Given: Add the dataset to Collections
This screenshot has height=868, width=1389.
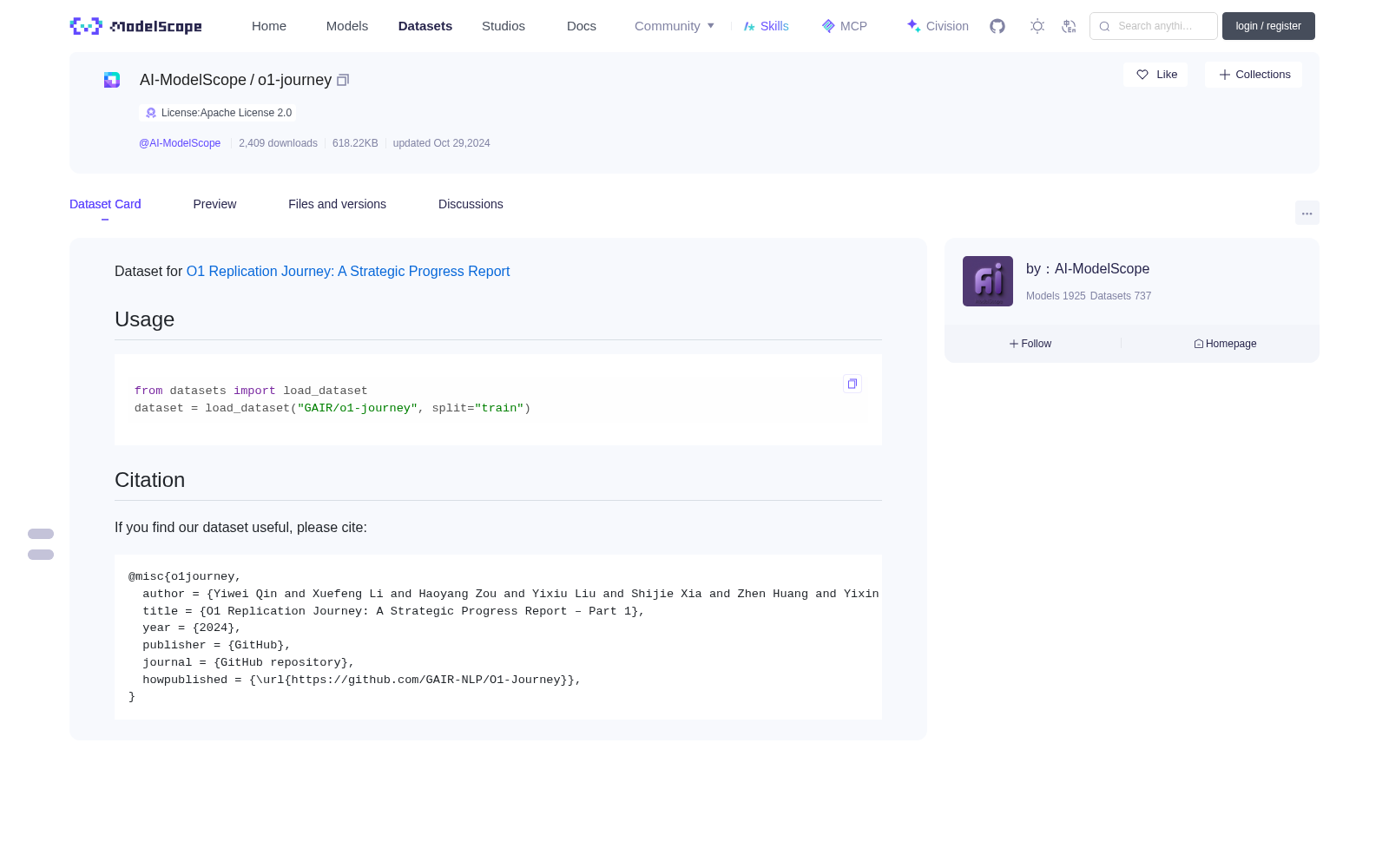Looking at the screenshot, I should (x=1254, y=75).
